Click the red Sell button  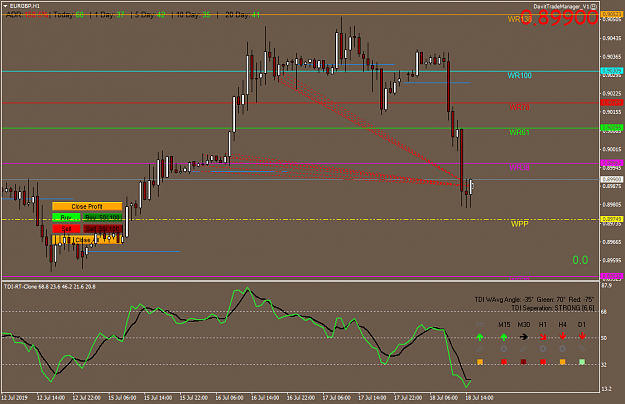(66, 229)
